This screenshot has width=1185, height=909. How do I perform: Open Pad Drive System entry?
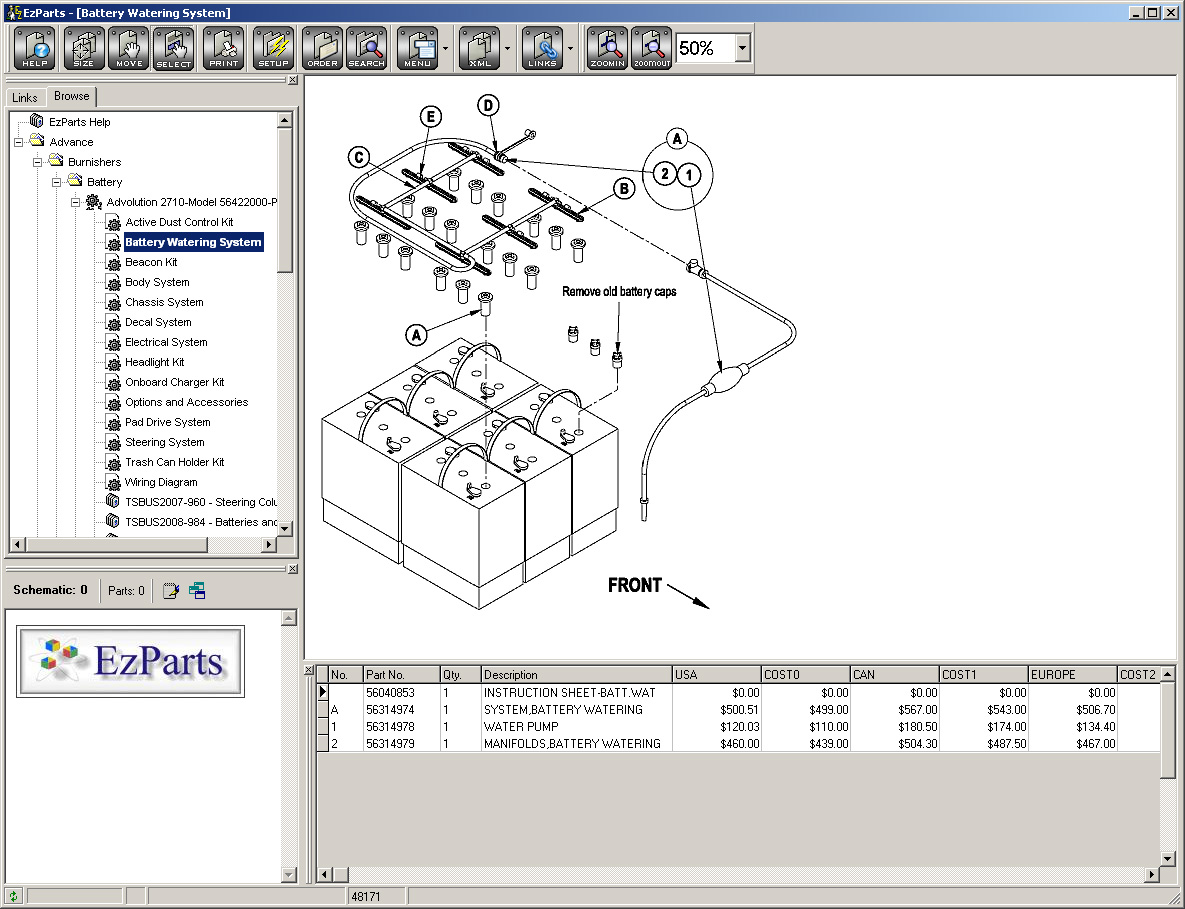coord(168,422)
